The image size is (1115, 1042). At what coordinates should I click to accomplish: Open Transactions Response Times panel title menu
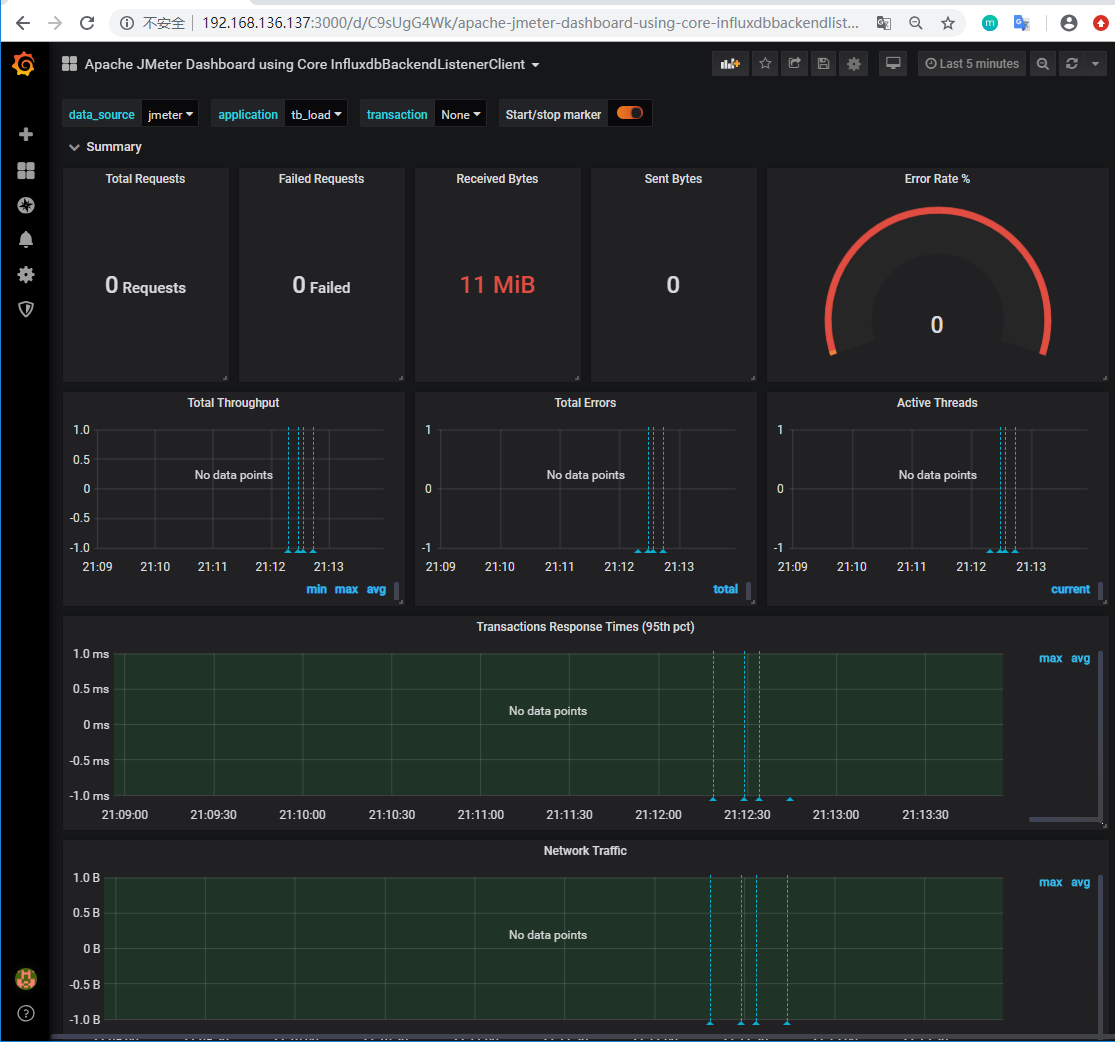pos(585,627)
